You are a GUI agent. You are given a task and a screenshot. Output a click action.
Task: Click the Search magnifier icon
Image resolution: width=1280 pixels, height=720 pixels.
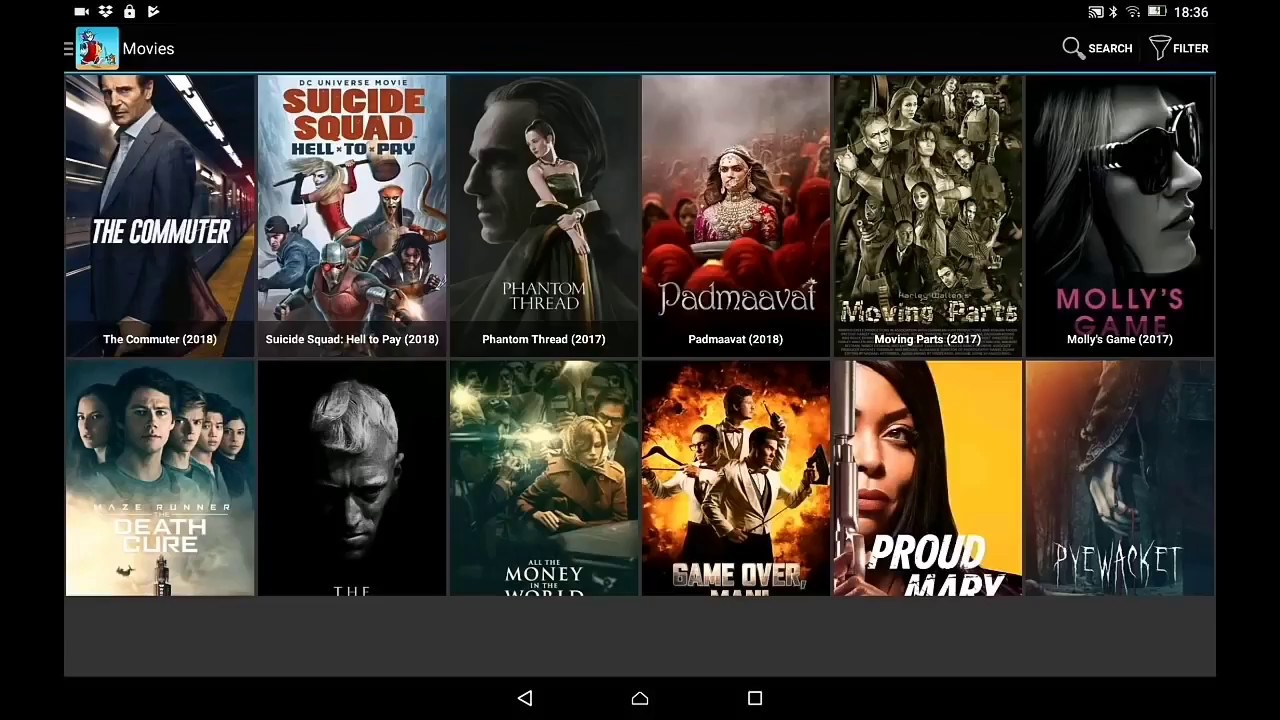pyautogui.click(x=1073, y=48)
